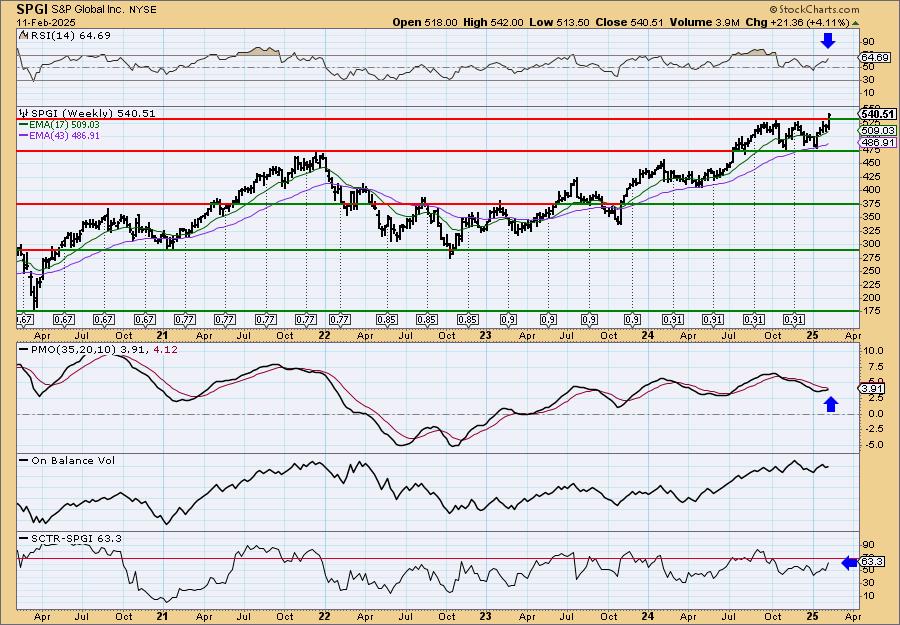Click the 300 price axis label
Viewport: 900px width, 625px height.
pos(871,244)
